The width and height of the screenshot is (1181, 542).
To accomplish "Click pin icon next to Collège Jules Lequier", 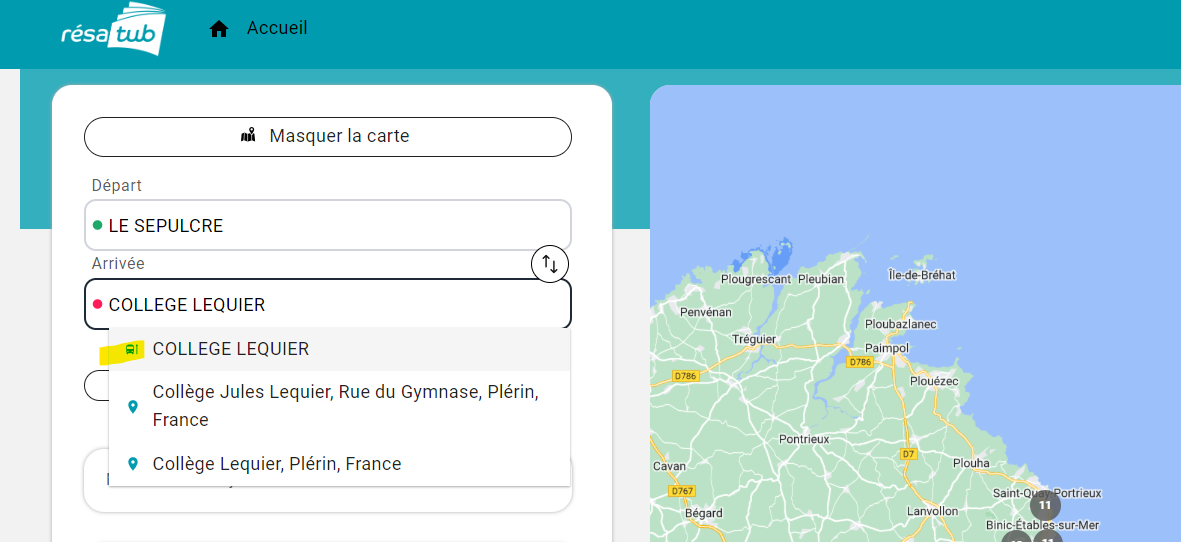I will click(132, 406).
